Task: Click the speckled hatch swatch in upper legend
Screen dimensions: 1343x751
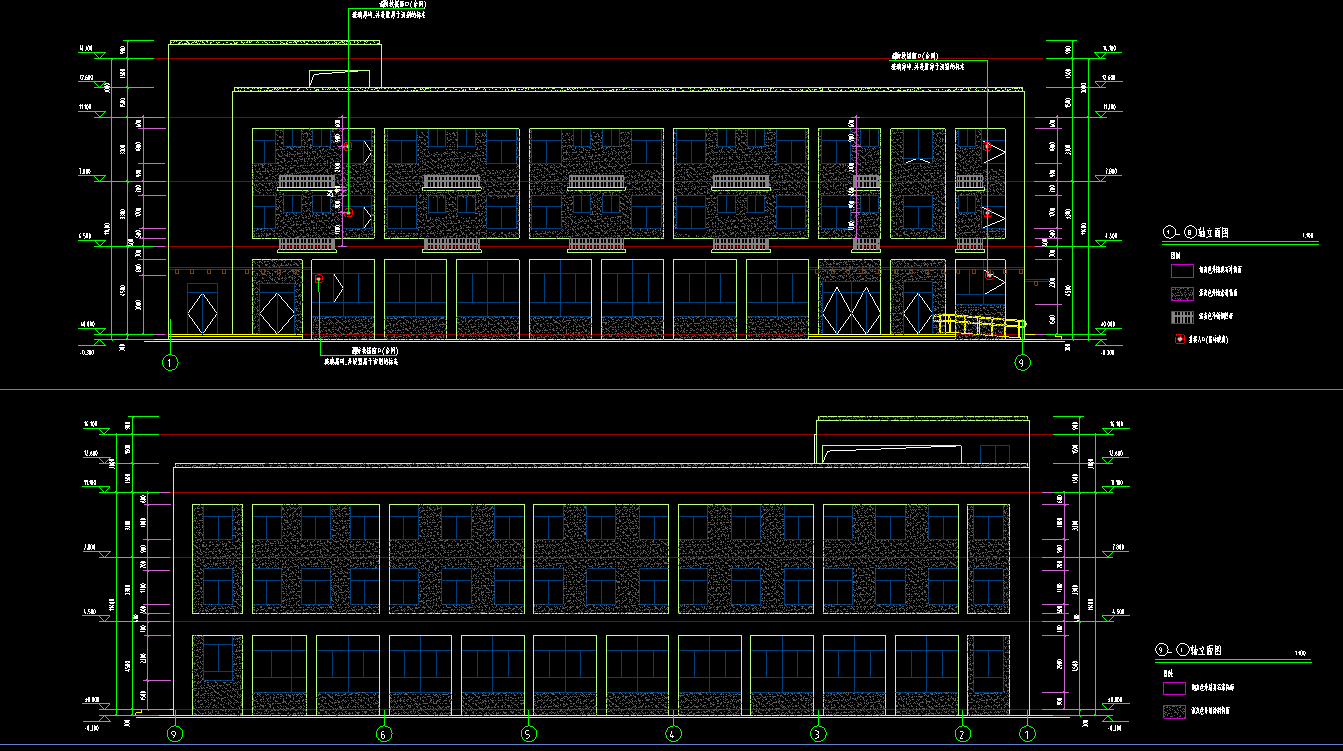Action: click(x=1181, y=294)
